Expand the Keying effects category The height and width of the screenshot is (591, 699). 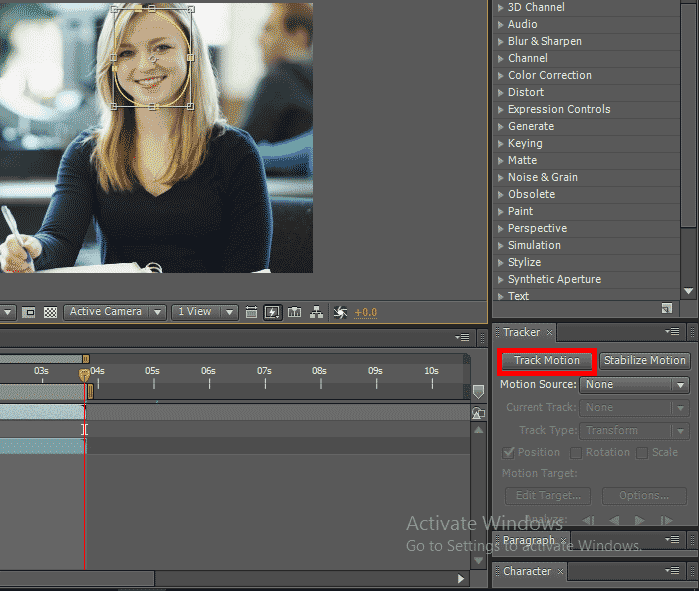click(501, 144)
